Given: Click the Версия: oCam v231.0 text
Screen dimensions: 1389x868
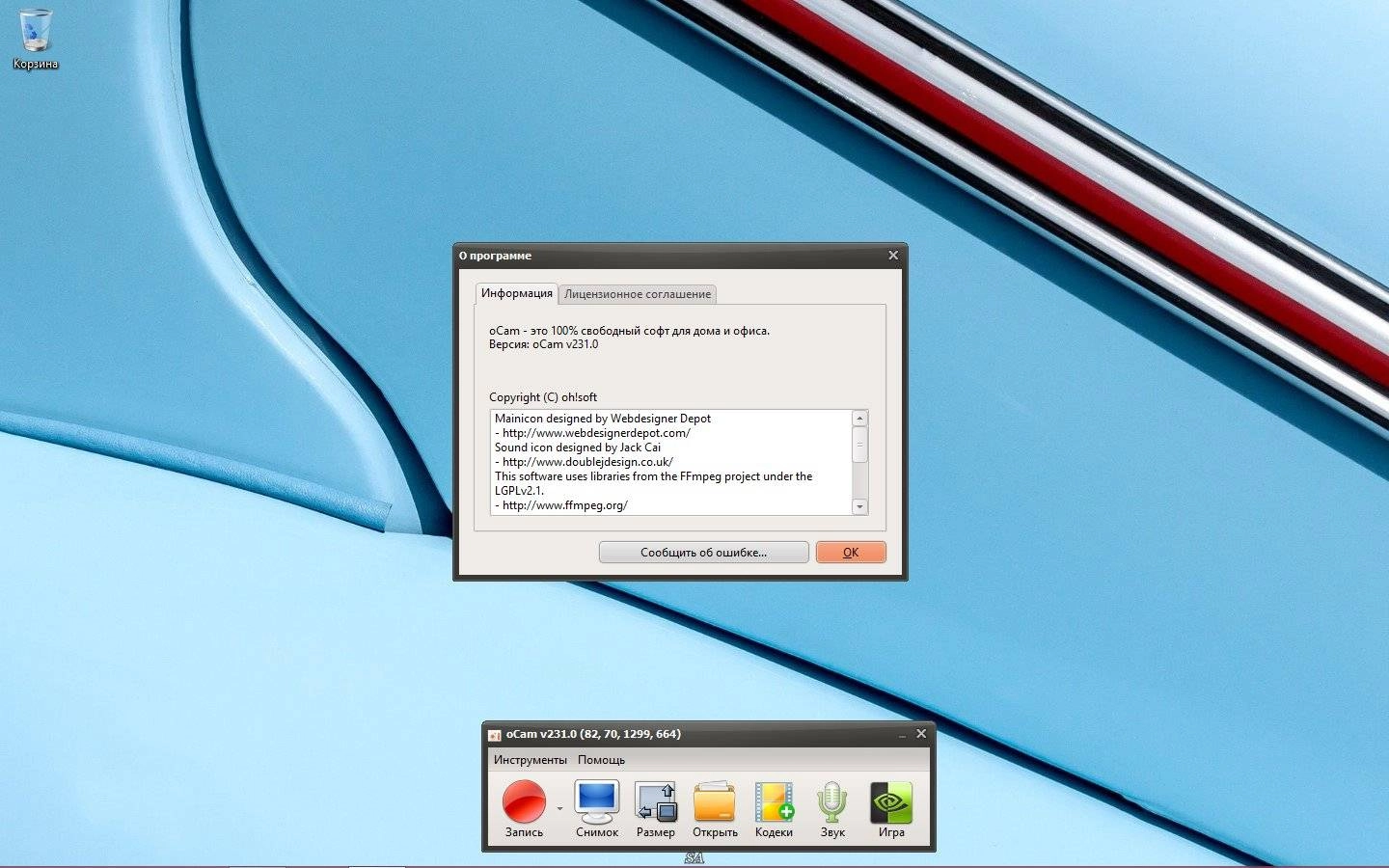Looking at the screenshot, I should coord(543,344).
